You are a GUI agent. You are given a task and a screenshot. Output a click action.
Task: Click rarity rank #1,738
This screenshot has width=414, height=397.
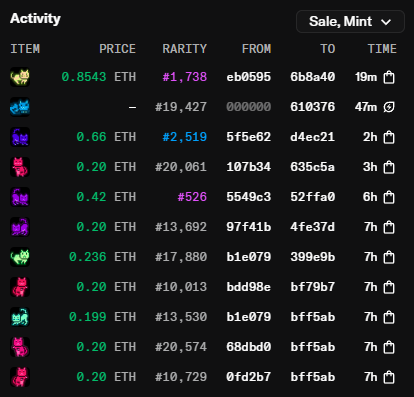185,77
